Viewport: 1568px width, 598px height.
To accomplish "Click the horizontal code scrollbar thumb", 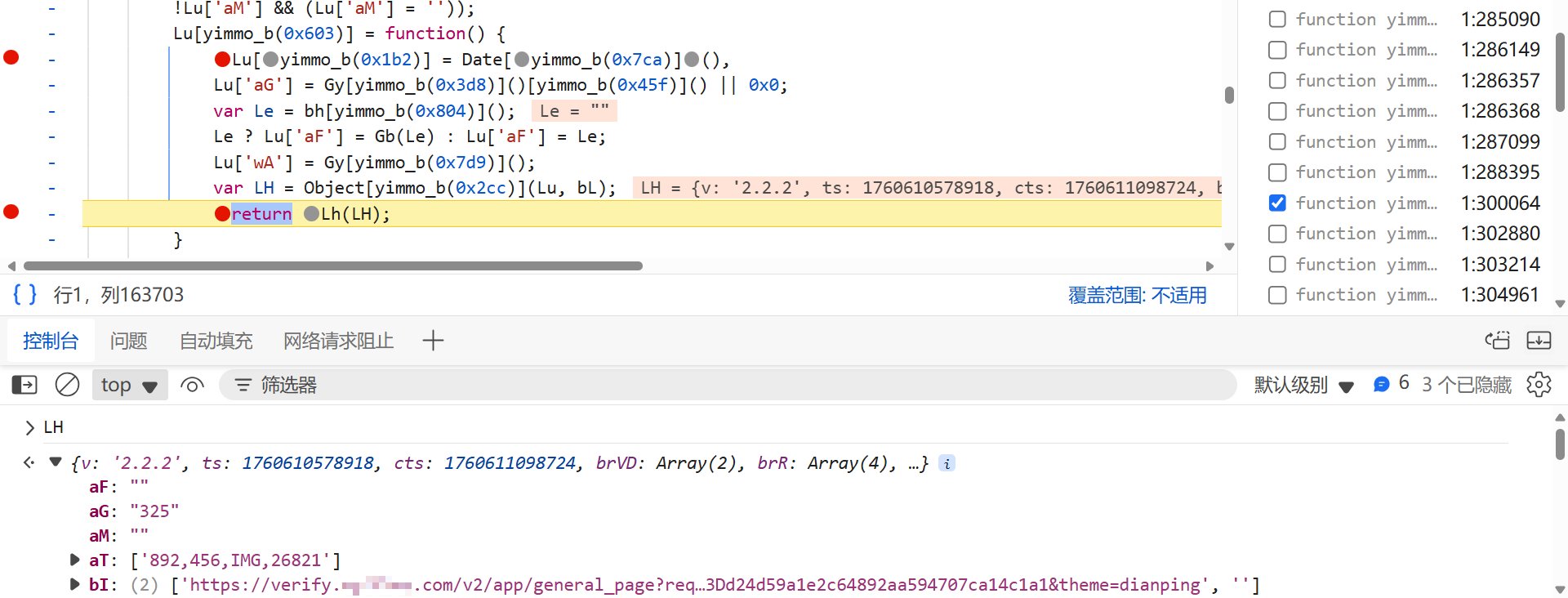I will [x=333, y=266].
